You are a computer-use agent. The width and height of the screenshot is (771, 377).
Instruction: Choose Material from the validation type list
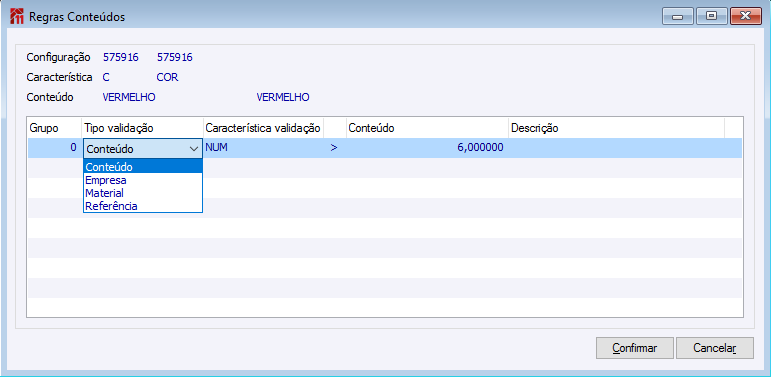pyautogui.click(x=143, y=193)
